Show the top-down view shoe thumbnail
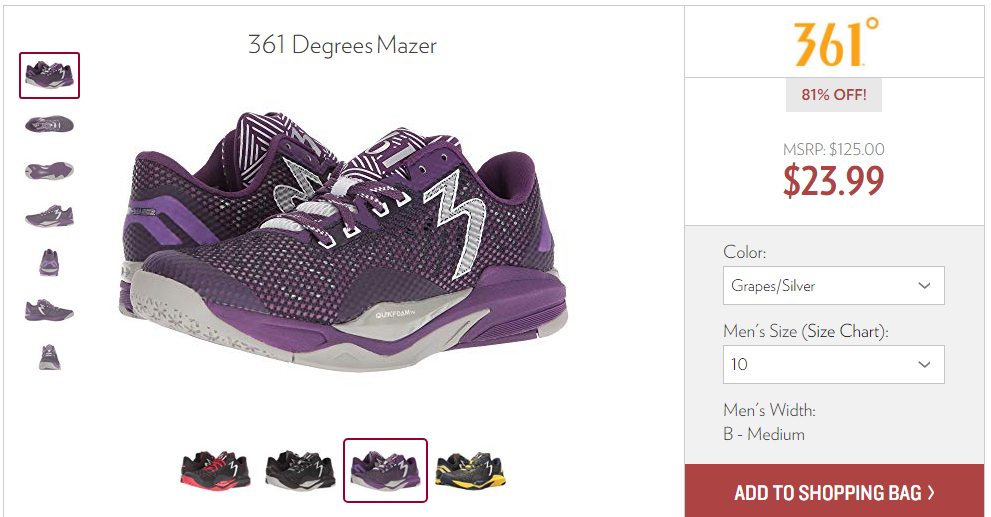The image size is (991, 517). coord(49,124)
